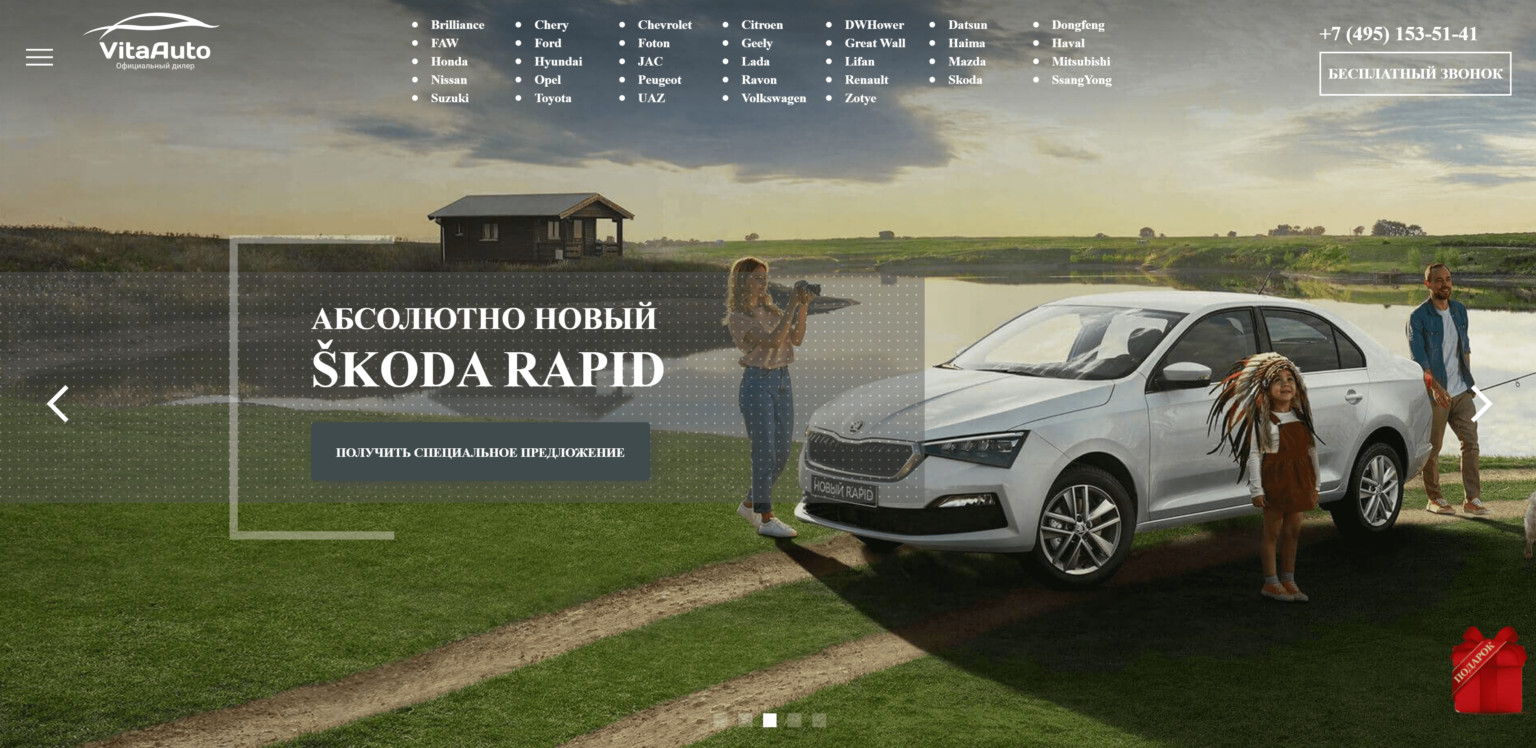Viewport: 1536px width, 748px height.
Task: Open the UAZ brand link
Action: coord(651,98)
